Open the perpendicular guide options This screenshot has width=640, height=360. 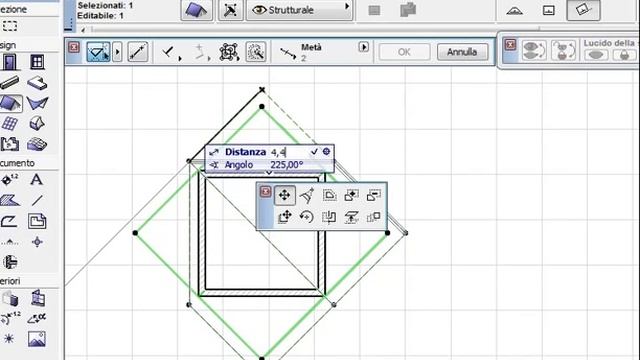(171, 53)
